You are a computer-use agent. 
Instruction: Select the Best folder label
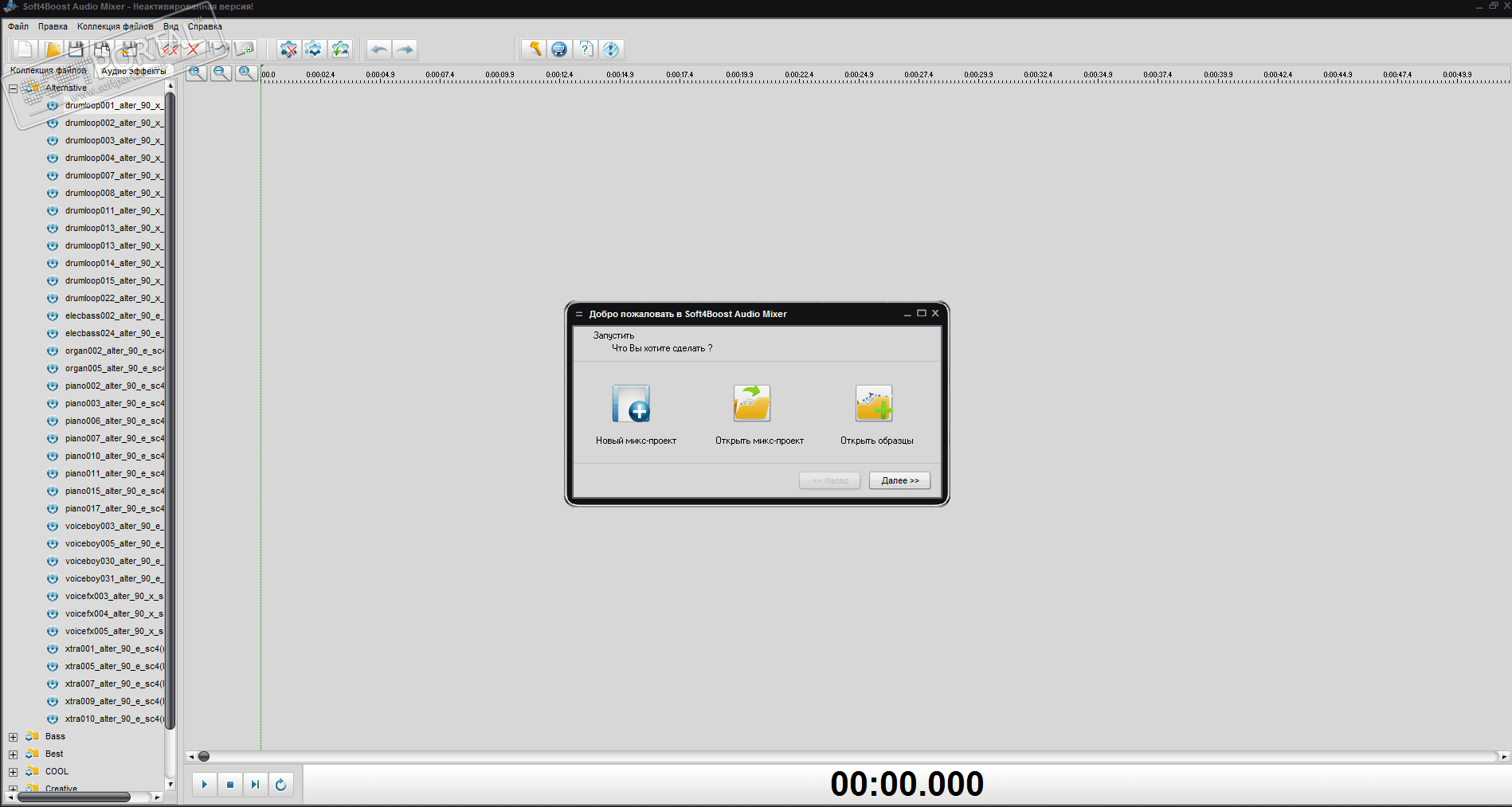(x=54, y=754)
